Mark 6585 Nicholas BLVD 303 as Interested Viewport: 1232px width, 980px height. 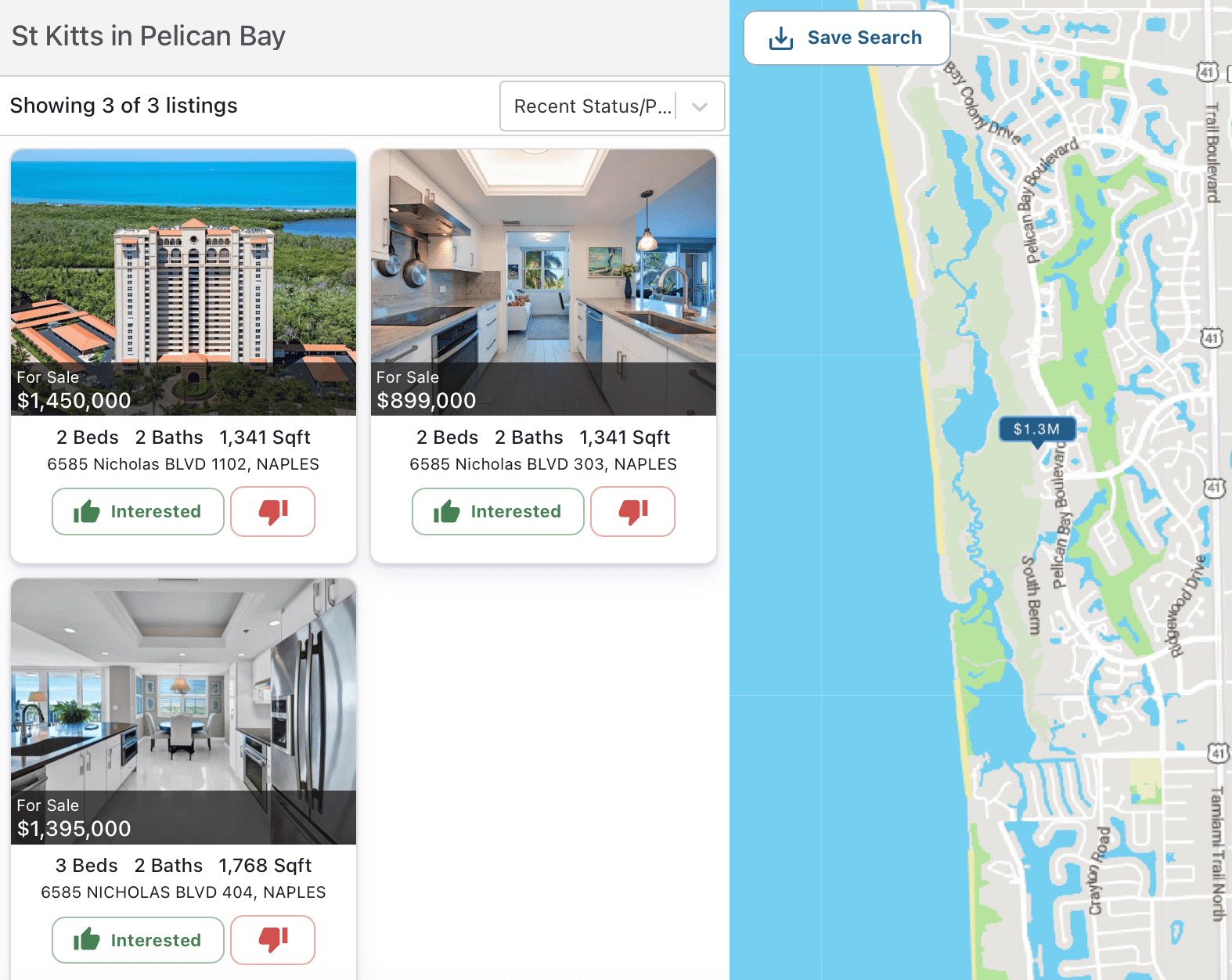(x=498, y=511)
